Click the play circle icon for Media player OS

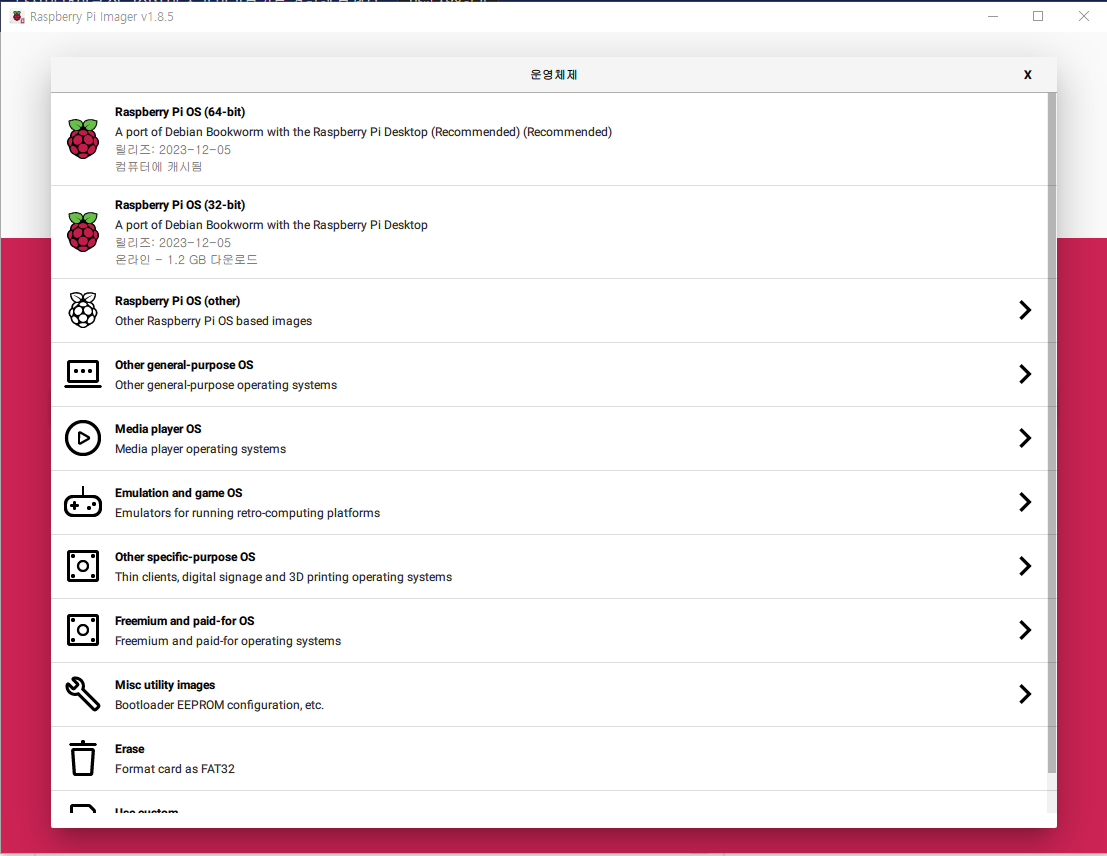83,438
